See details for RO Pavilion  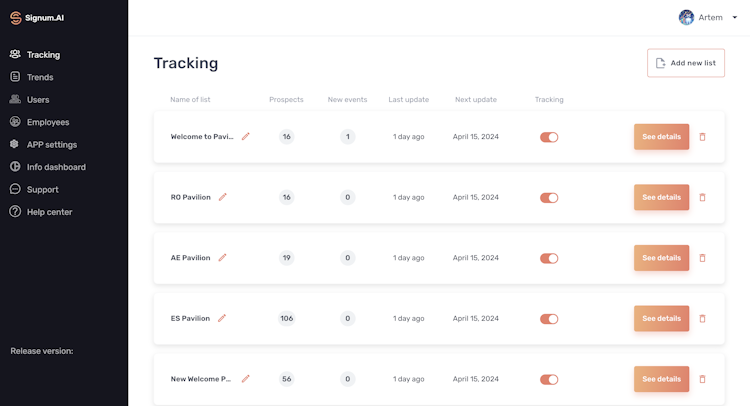661,197
